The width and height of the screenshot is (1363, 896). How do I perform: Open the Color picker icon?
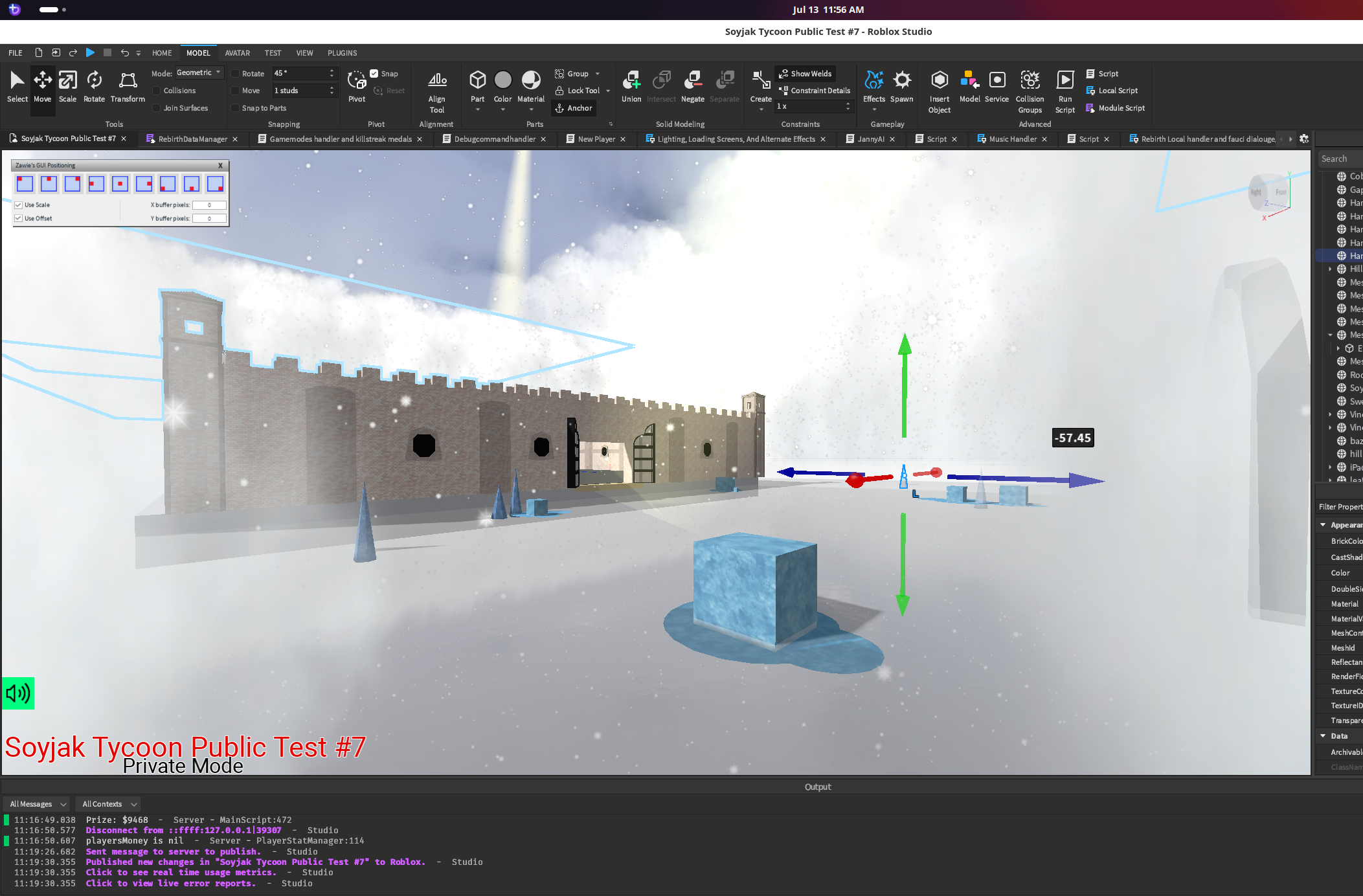[502, 80]
